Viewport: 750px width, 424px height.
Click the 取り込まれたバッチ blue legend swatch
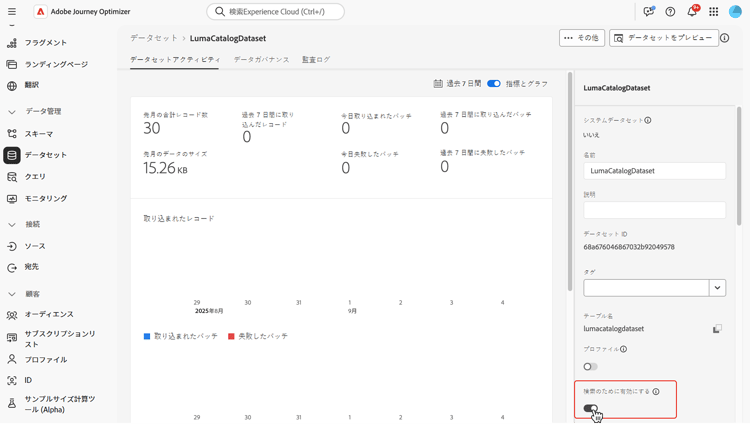coord(147,336)
